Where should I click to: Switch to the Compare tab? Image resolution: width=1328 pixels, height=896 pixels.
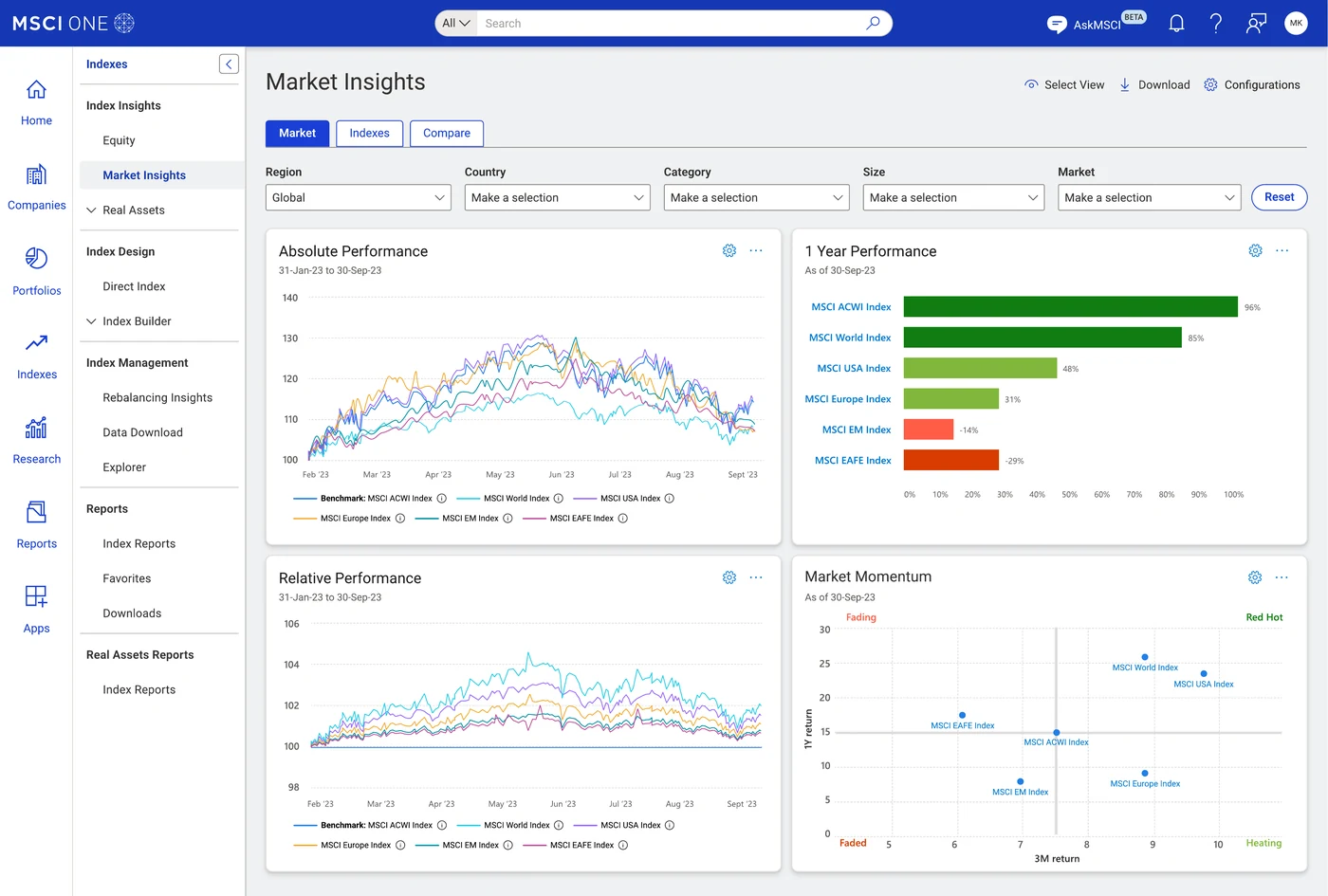[447, 134]
